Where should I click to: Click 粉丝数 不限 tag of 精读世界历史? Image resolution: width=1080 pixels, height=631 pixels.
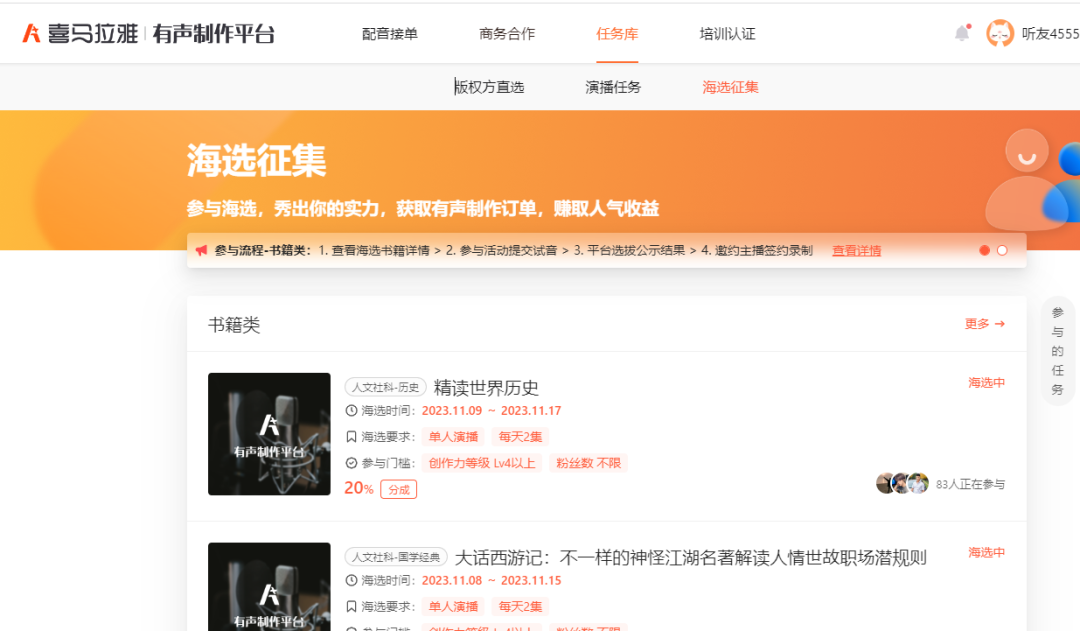pyautogui.click(x=588, y=463)
